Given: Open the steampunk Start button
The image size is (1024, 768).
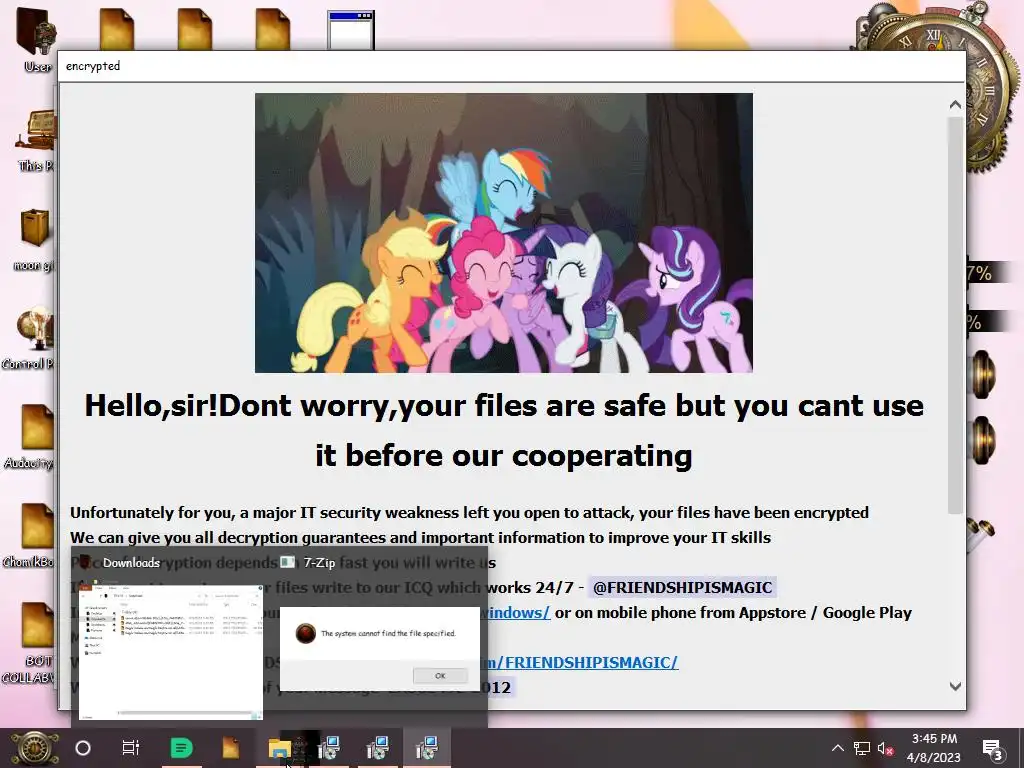Looking at the screenshot, I should pyautogui.click(x=37, y=748).
